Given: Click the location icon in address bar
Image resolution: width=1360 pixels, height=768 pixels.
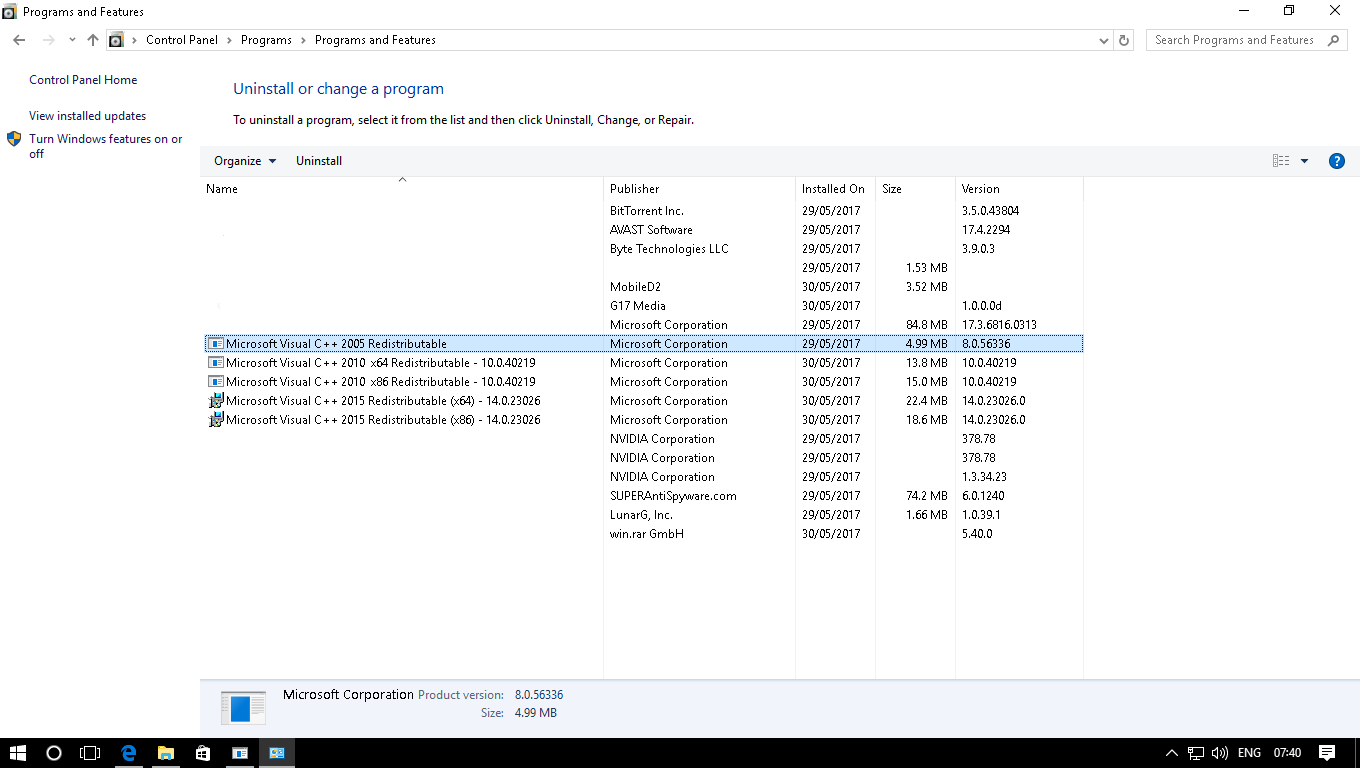Looking at the screenshot, I should (x=116, y=40).
